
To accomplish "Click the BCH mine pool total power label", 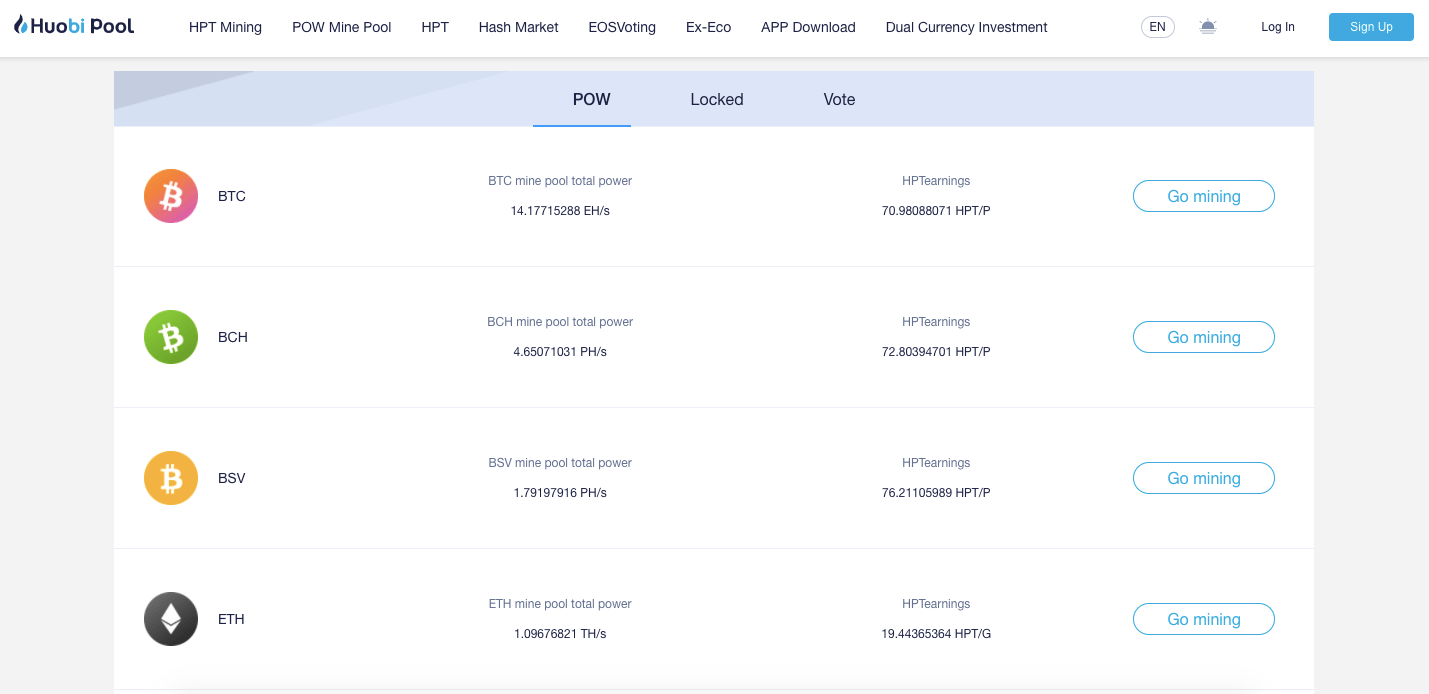I will (x=560, y=322).
